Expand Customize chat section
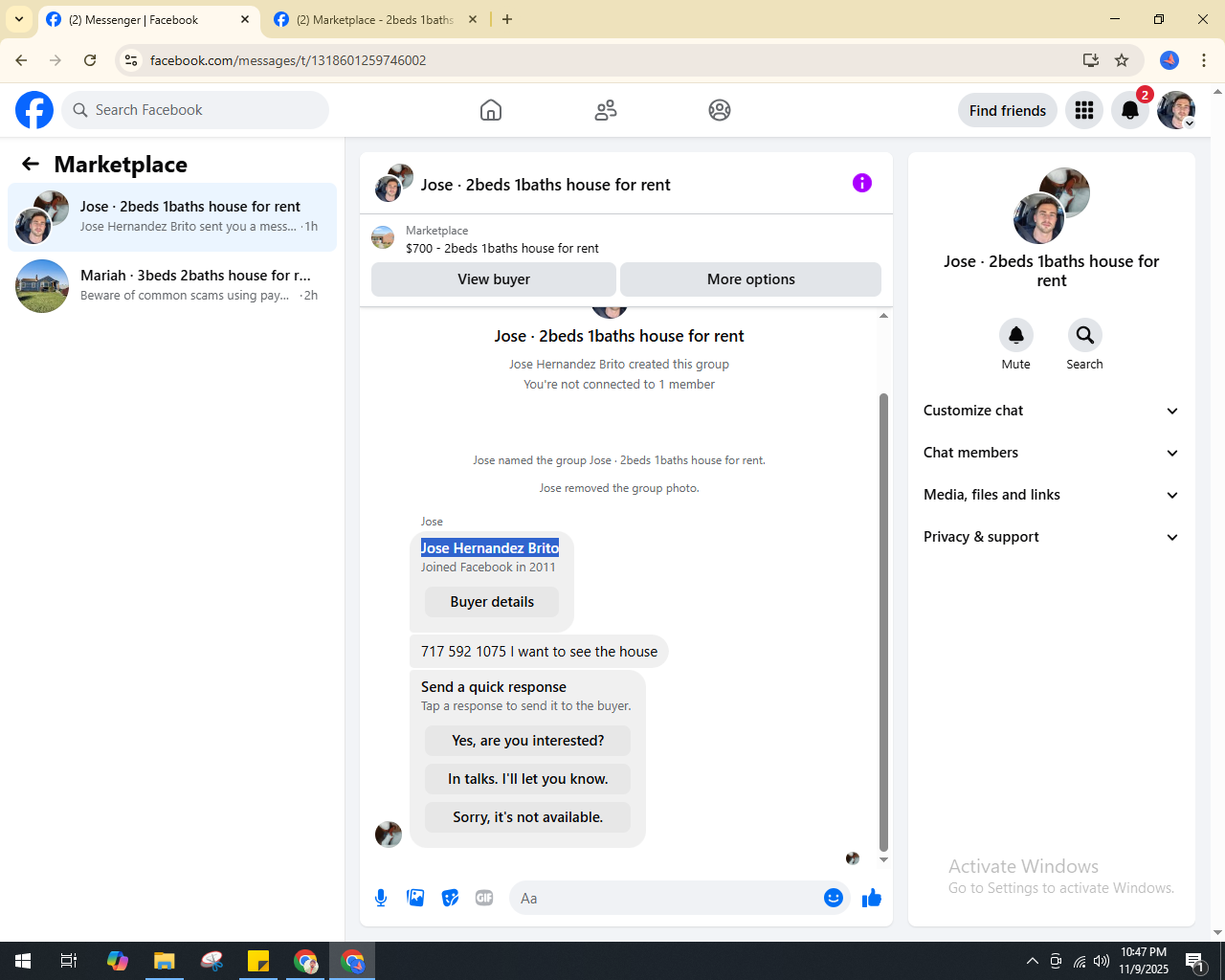The height and width of the screenshot is (980, 1225). pos(1052,411)
